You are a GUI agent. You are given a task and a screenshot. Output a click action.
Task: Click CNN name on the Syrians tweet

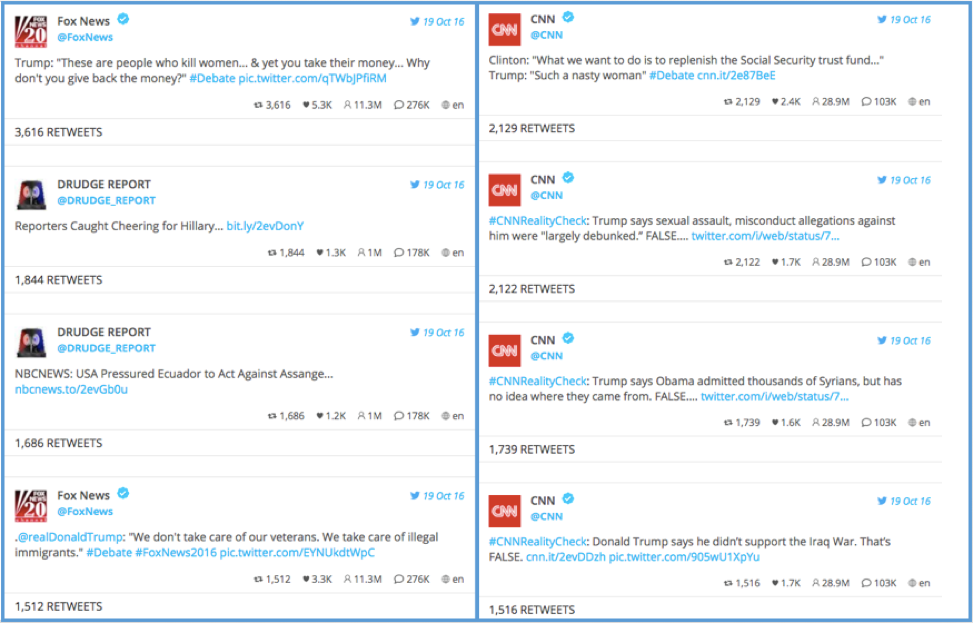coord(543,340)
